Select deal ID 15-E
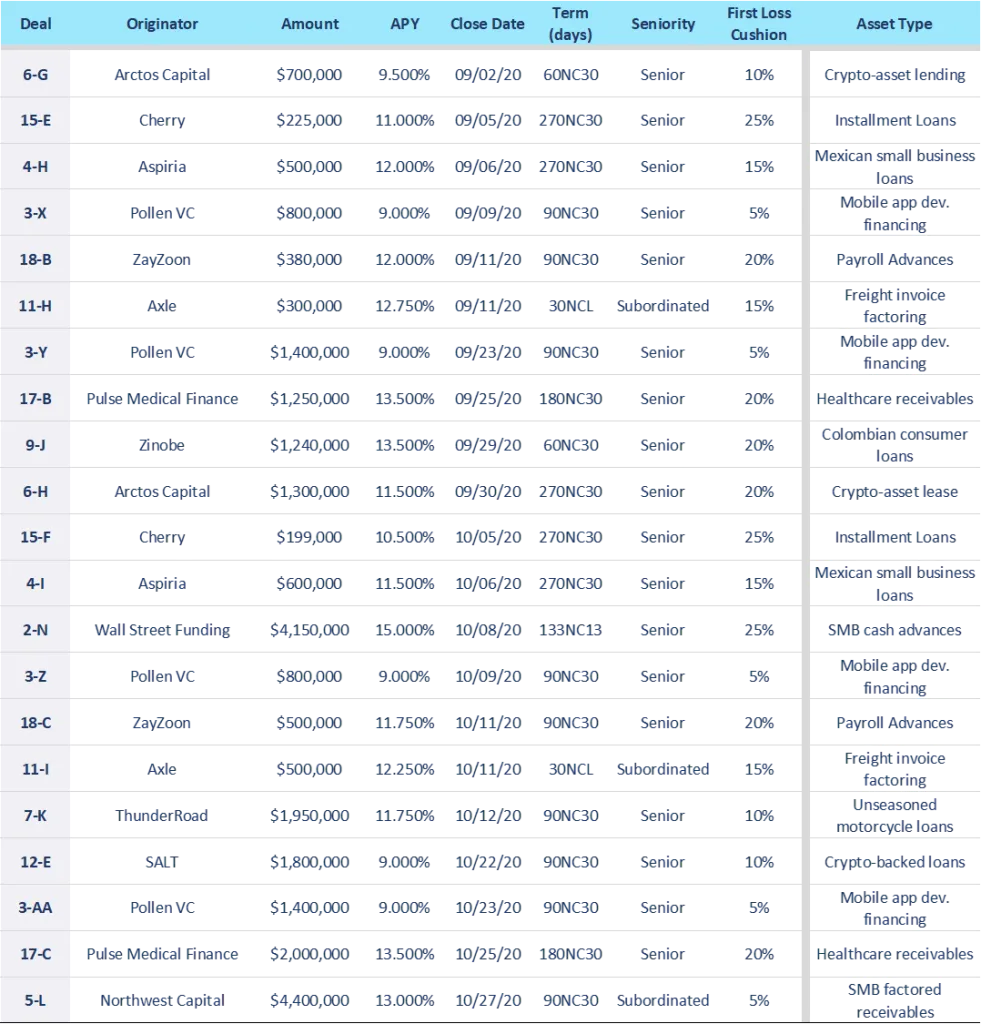 click(x=35, y=120)
